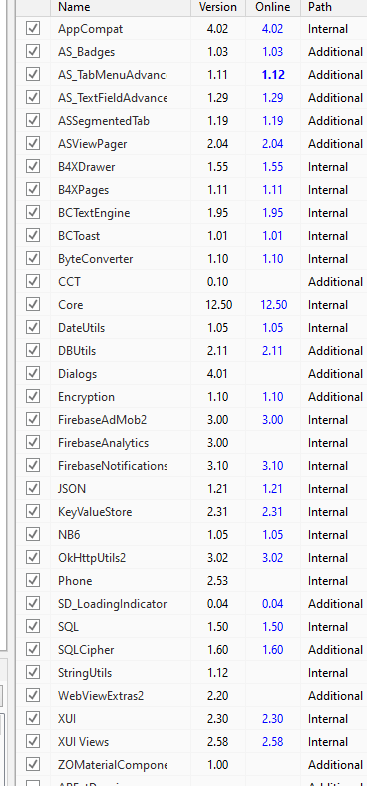The height and width of the screenshot is (786, 367).
Task: Click the Online column header
Action: pyautogui.click(x=273, y=7)
